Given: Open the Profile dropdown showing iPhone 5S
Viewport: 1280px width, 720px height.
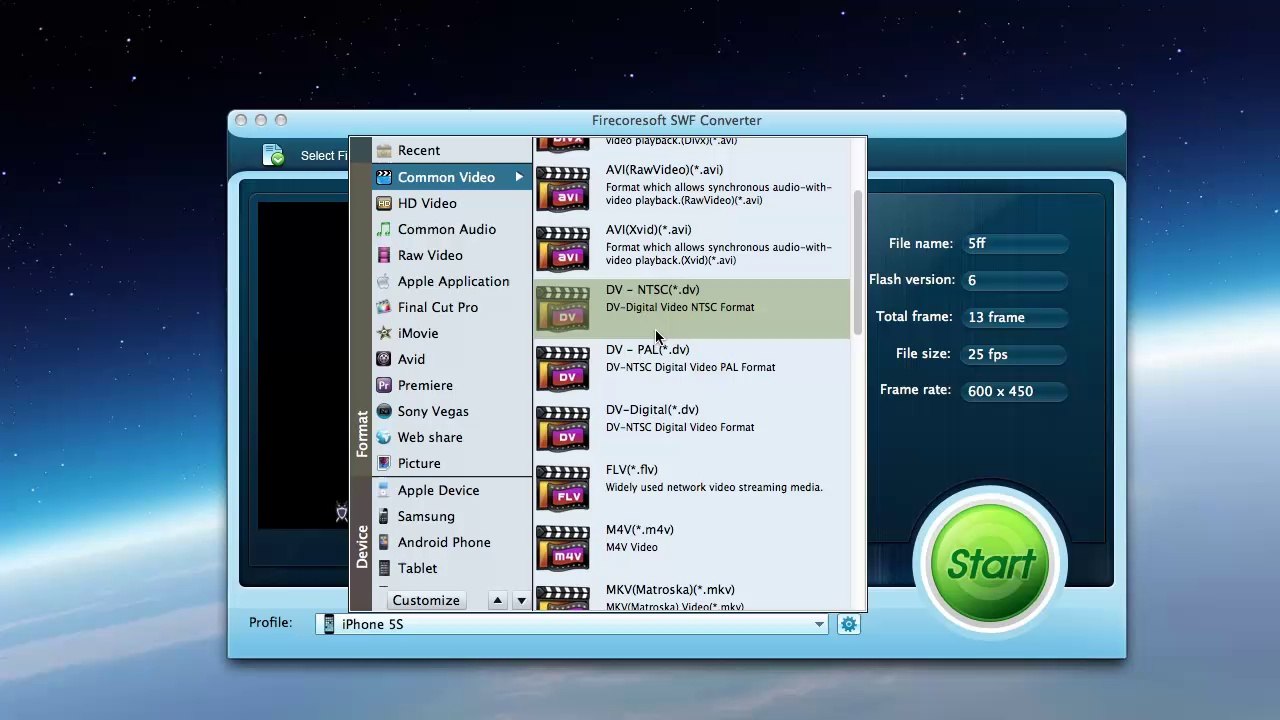Looking at the screenshot, I should (572, 624).
